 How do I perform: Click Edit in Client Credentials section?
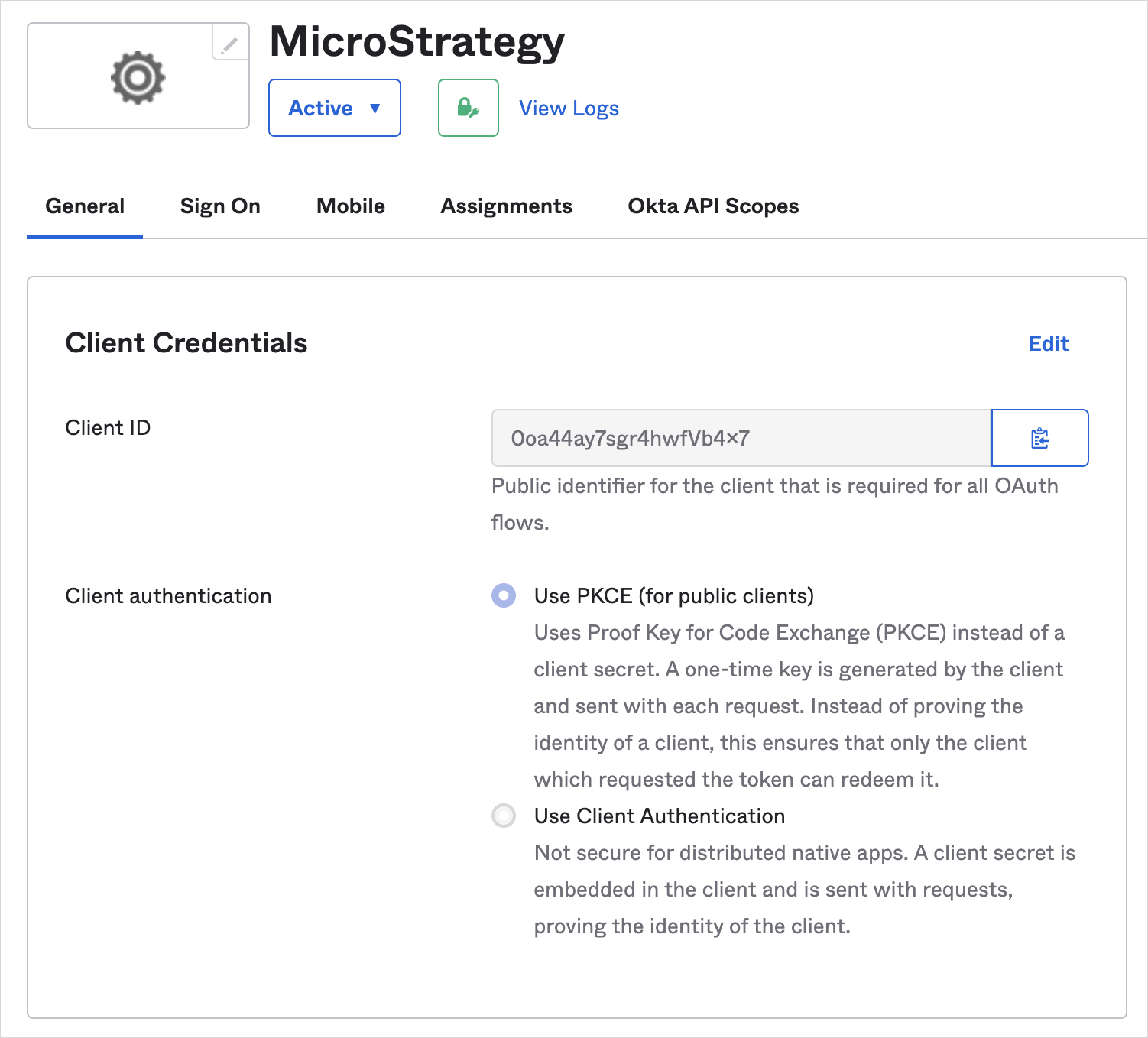point(1048,344)
